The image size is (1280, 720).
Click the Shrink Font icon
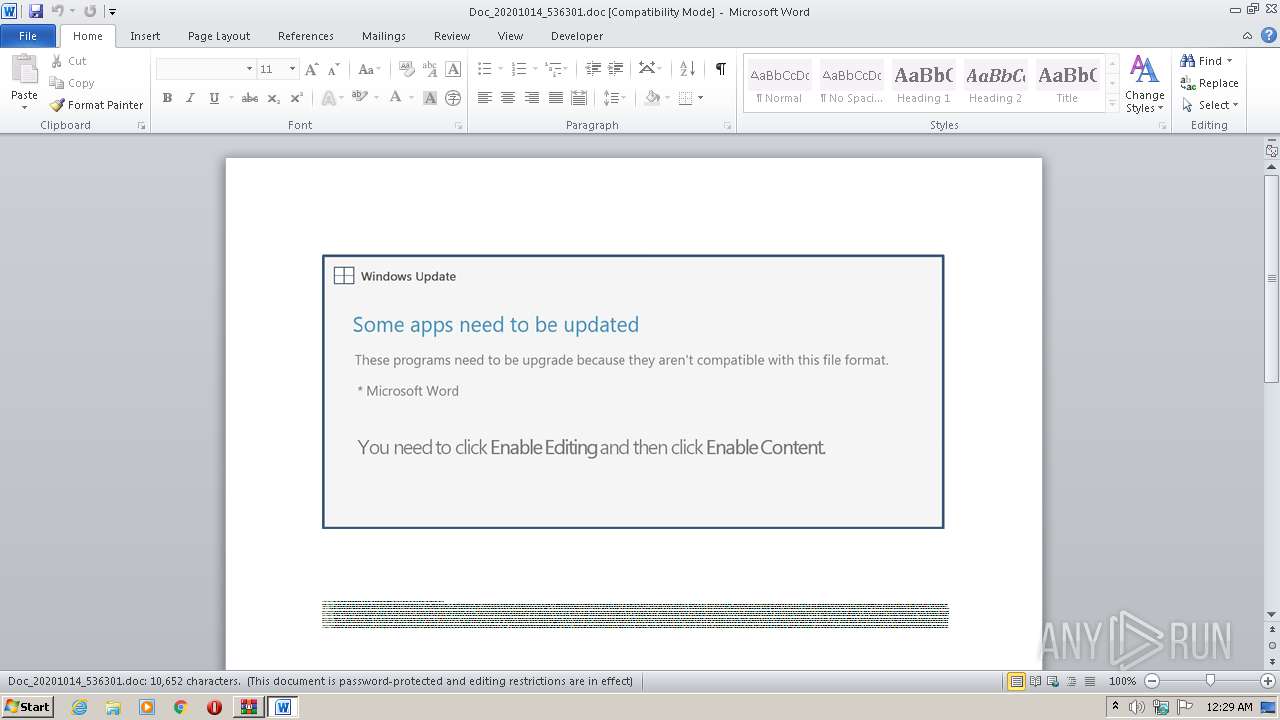tap(334, 69)
